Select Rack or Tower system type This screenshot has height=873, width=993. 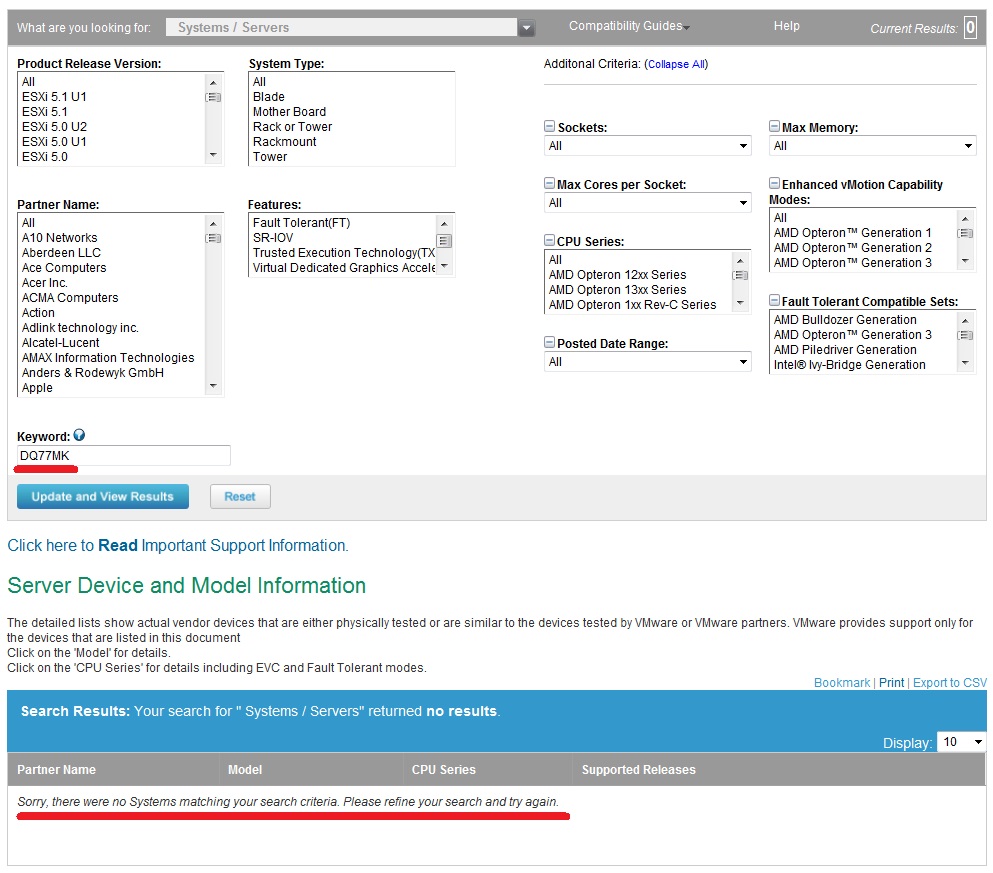[x=292, y=127]
